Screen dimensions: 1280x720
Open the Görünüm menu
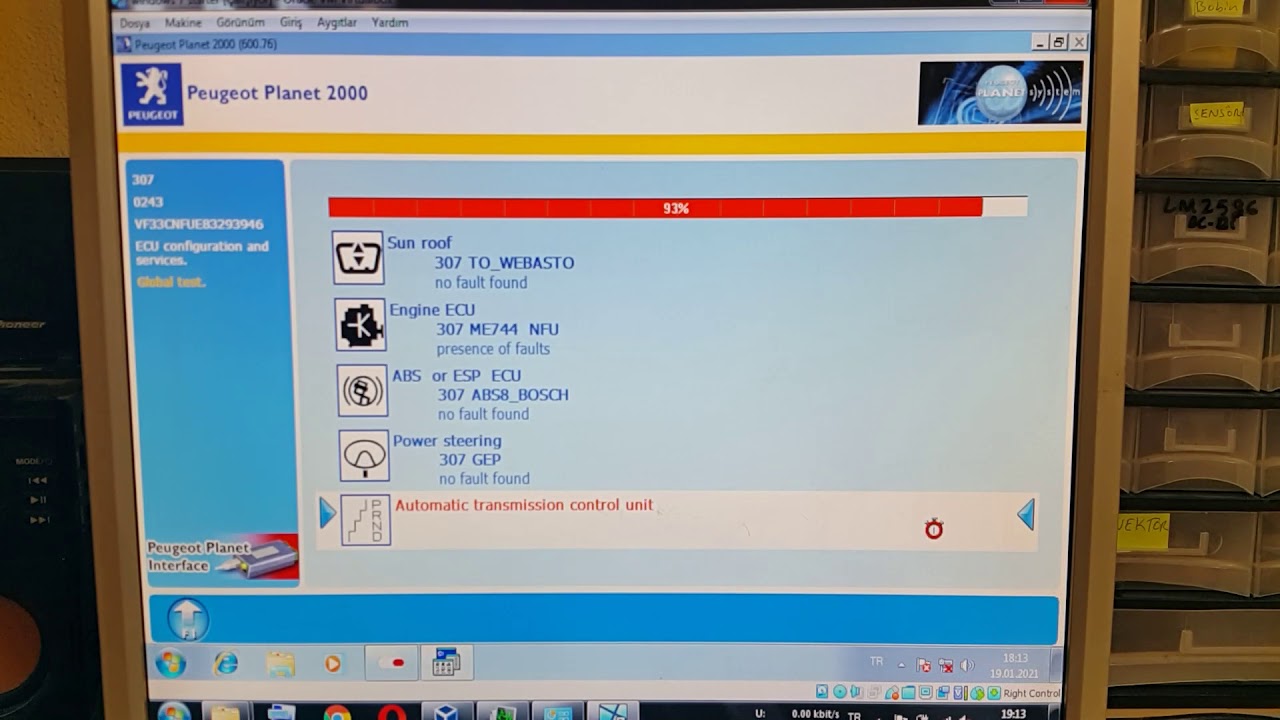(241, 23)
